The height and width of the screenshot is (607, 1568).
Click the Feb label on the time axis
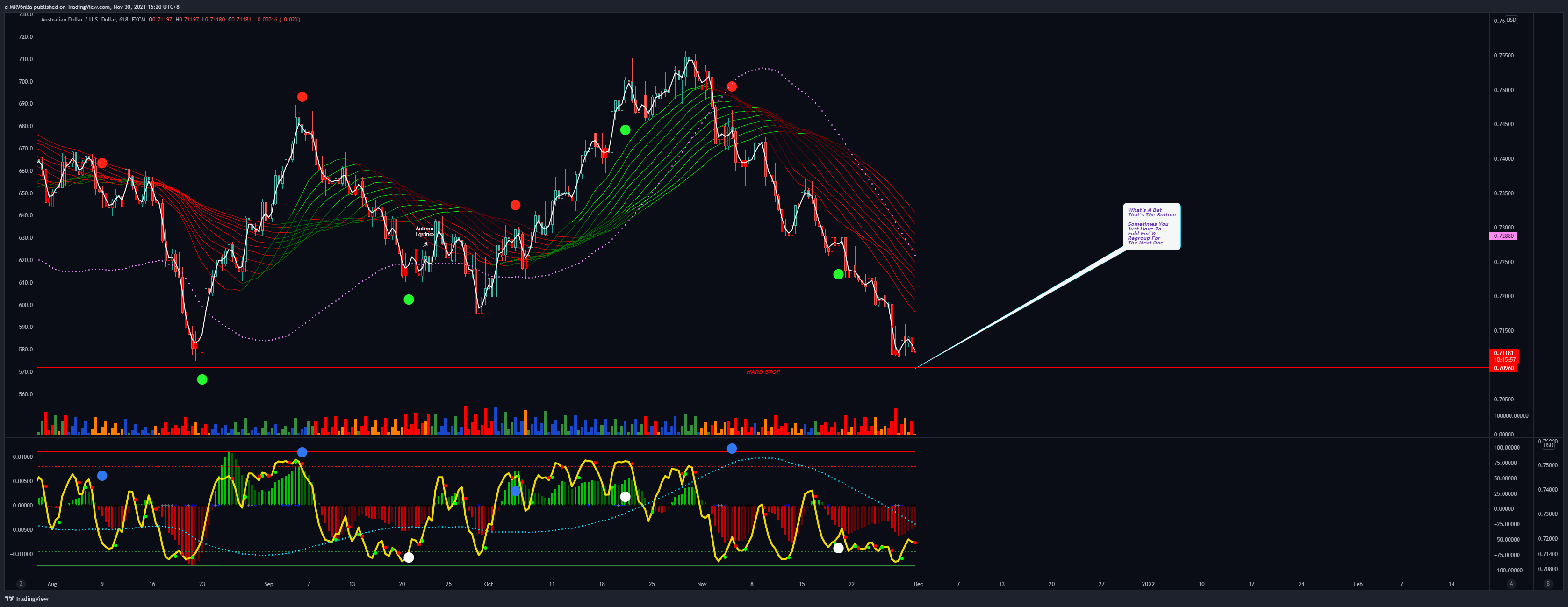coord(1358,584)
